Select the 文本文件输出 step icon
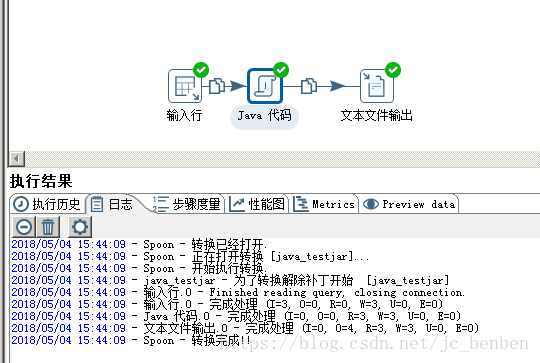The height and width of the screenshot is (363, 540). tap(377, 86)
